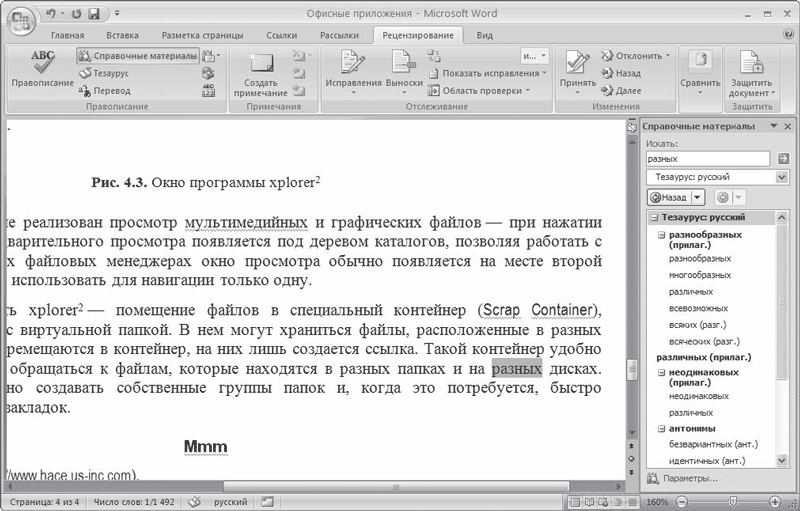Collapse the Тезаурус: русский results section
The image size is (800, 511).
[x=654, y=217]
